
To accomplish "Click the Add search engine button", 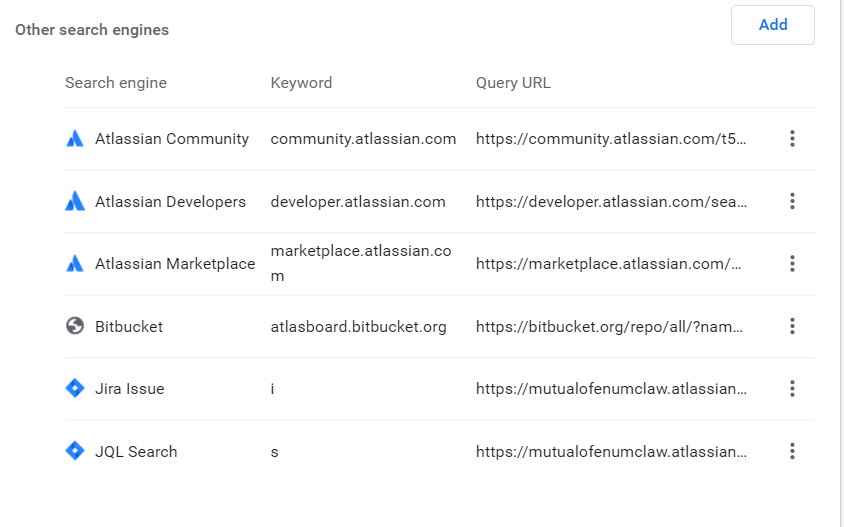I will point(772,25).
